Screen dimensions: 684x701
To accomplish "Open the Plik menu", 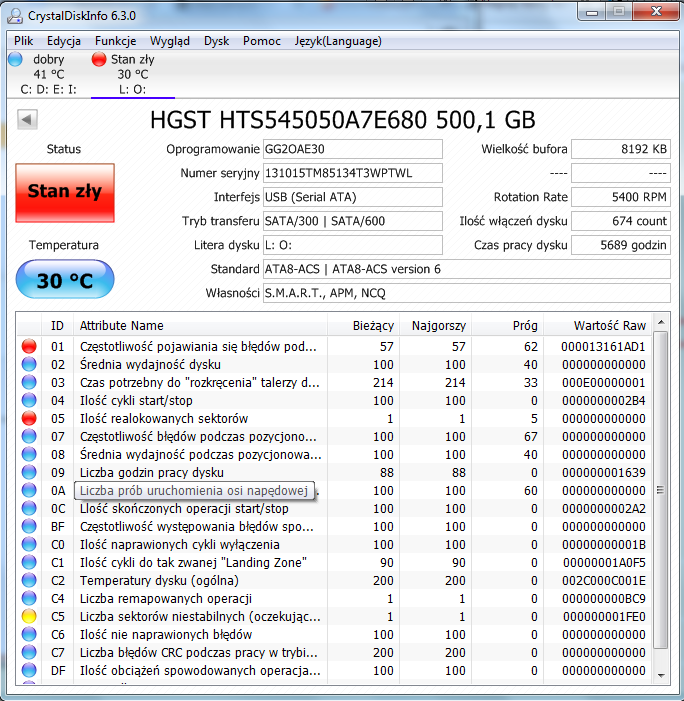I will (x=23, y=41).
